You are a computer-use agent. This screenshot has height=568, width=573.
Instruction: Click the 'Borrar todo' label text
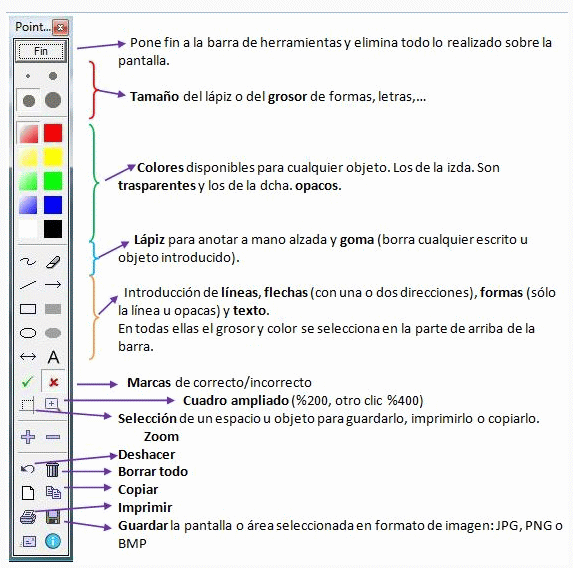click(x=153, y=472)
